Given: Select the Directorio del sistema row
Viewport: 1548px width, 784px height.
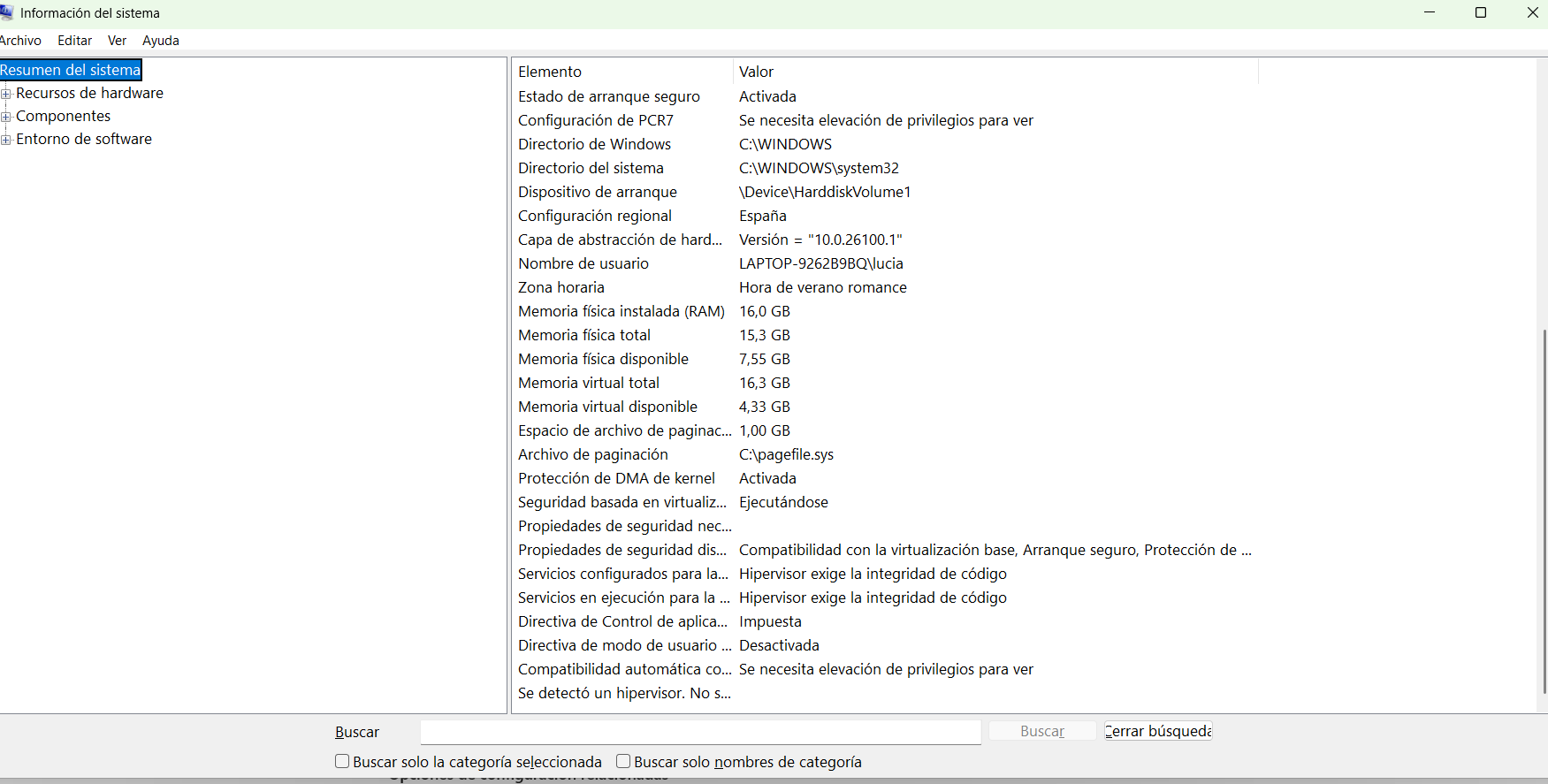Looking at the screenshot, I should [885, 168].
